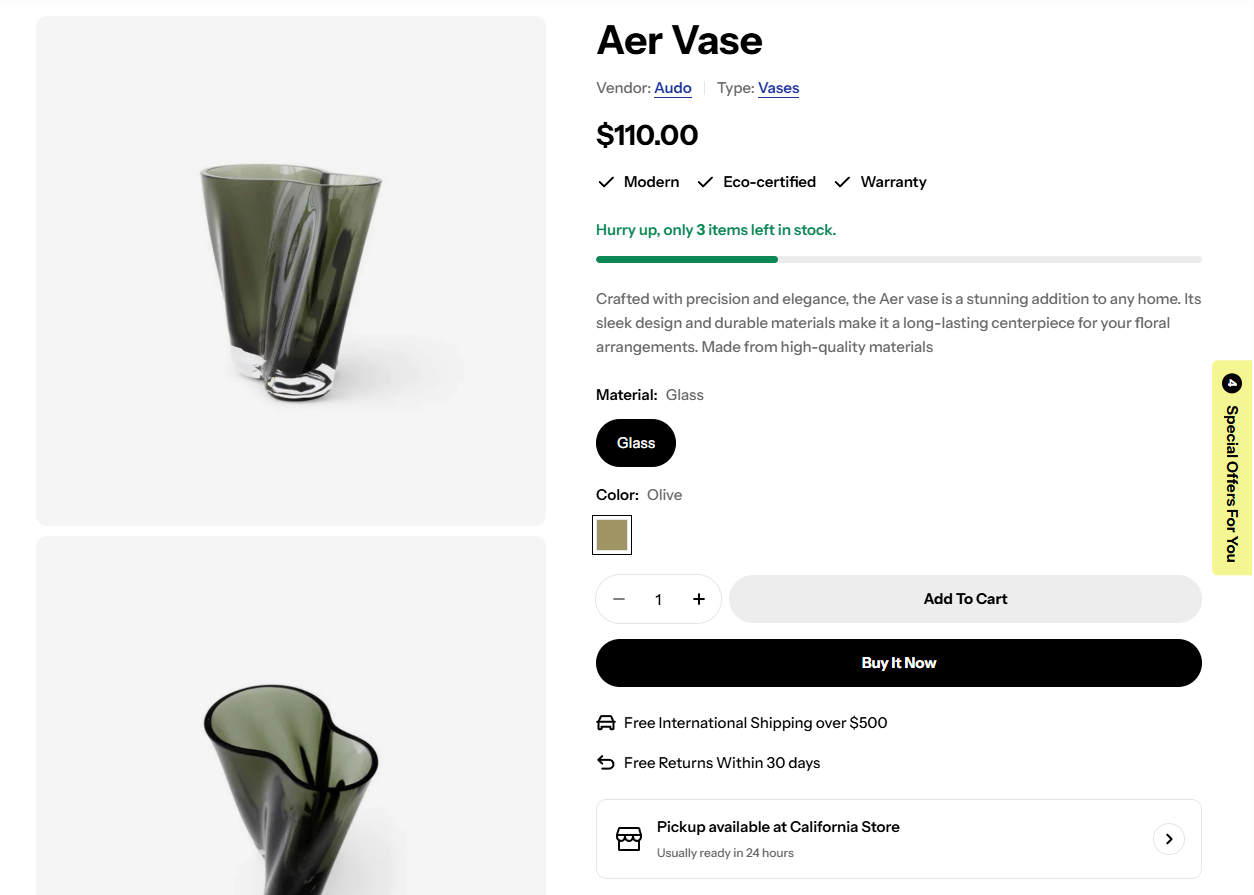Add the Aer Vase to cart
The image size is (1254, 895).
click(x=965, y=599)
